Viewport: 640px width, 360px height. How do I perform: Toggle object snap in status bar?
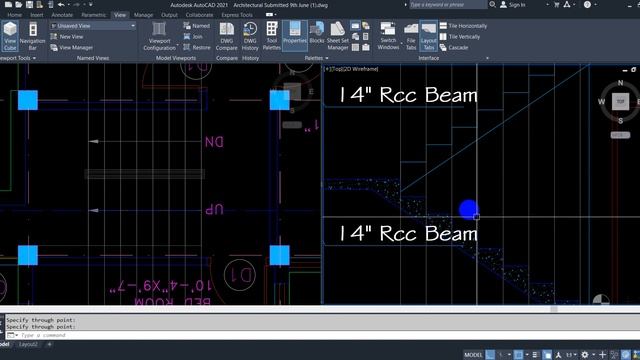click(x=518, y=355)
